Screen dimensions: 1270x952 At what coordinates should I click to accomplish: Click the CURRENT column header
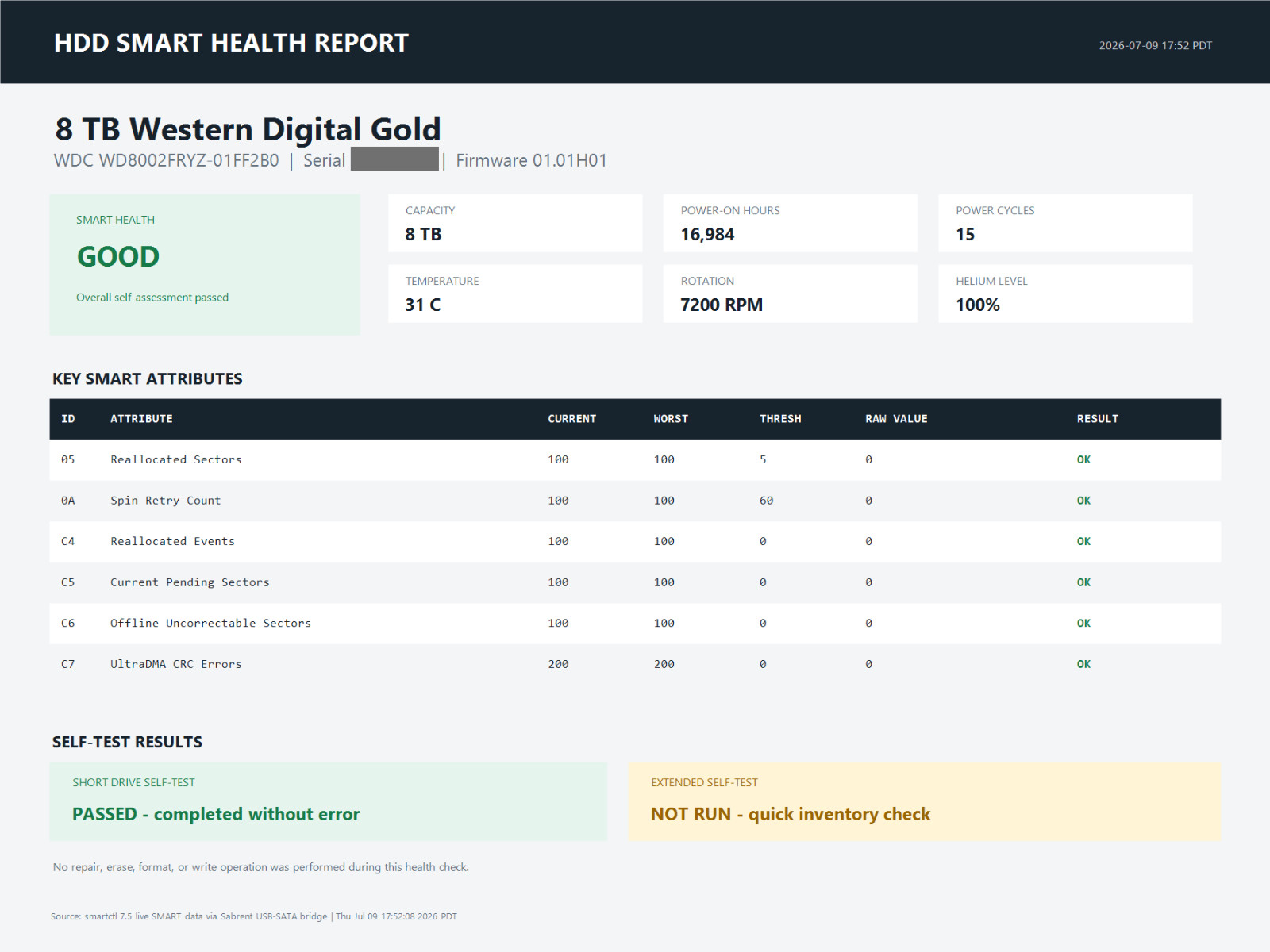click(x=571, y=419)
